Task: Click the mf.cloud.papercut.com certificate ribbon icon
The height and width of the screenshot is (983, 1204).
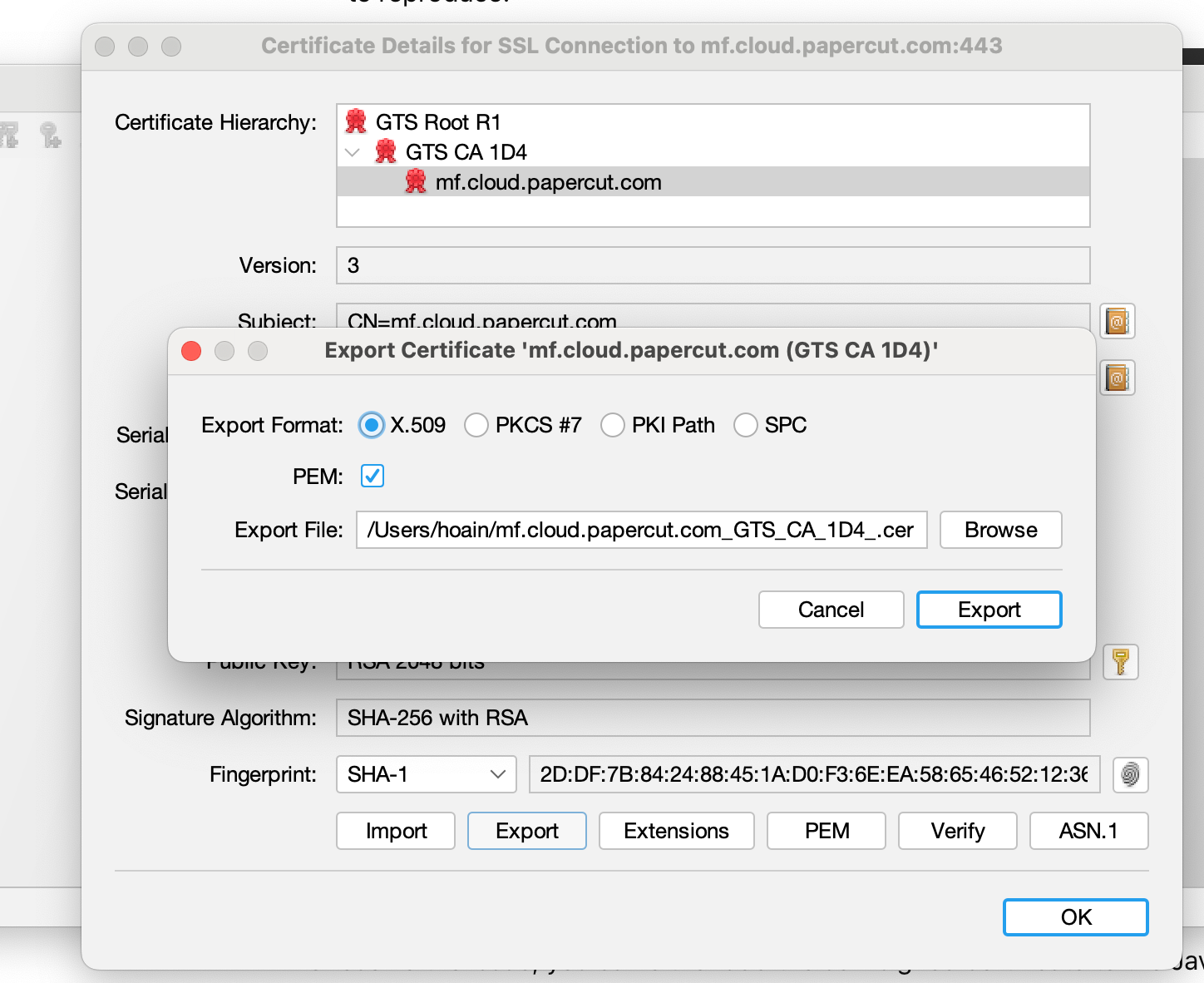Action: click(413, 181)
